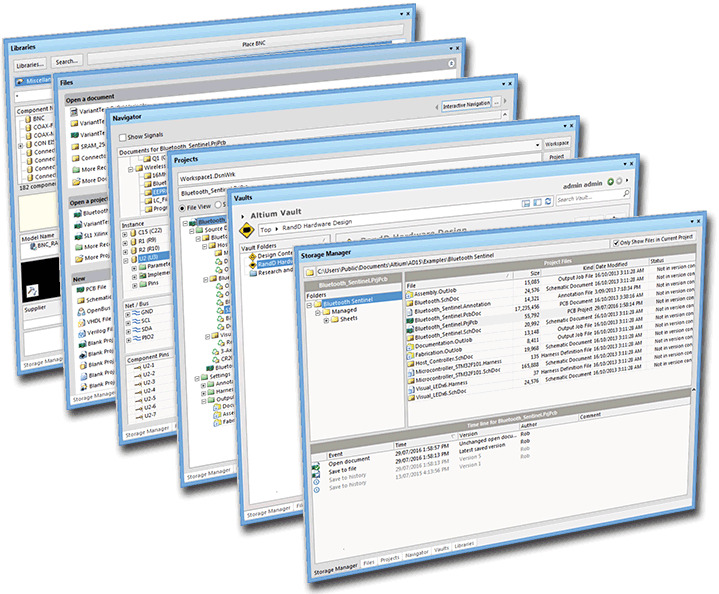Switch to the Libraries tab at the bottom
Viewport: 719px width, 594px height.
click(464, 544)
